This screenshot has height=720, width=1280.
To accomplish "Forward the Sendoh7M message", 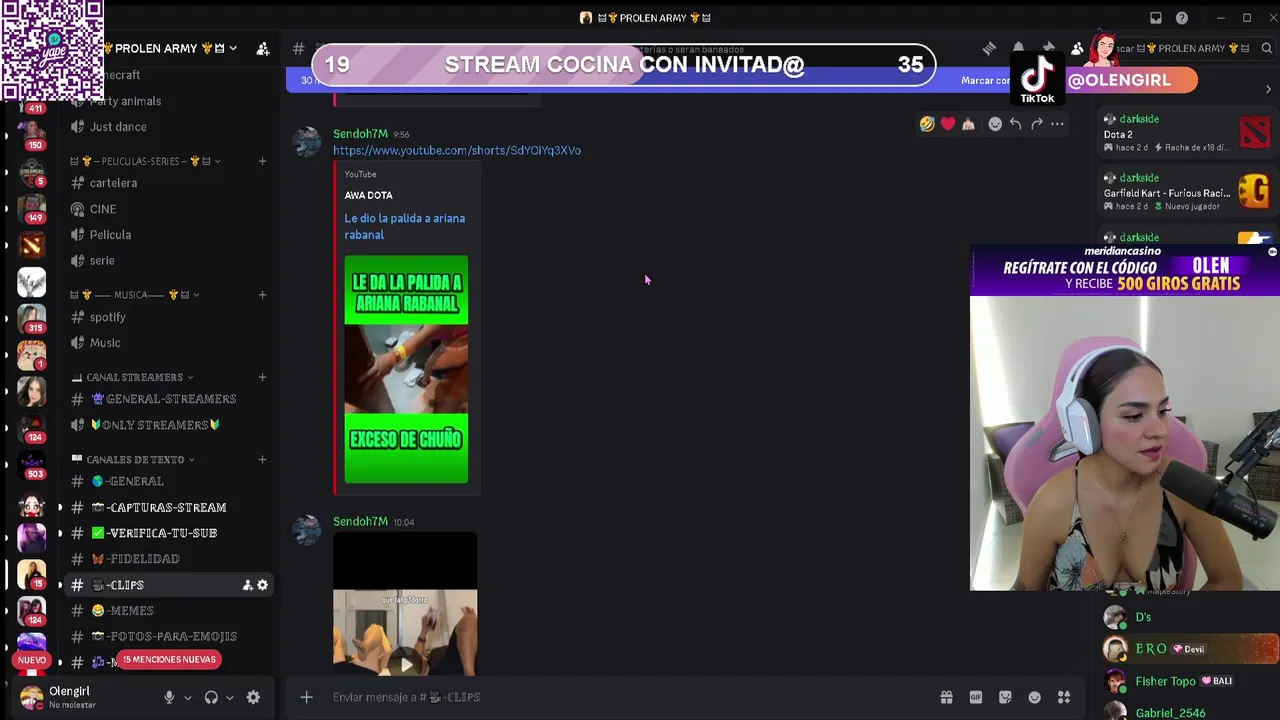I will click(1036, 124).
